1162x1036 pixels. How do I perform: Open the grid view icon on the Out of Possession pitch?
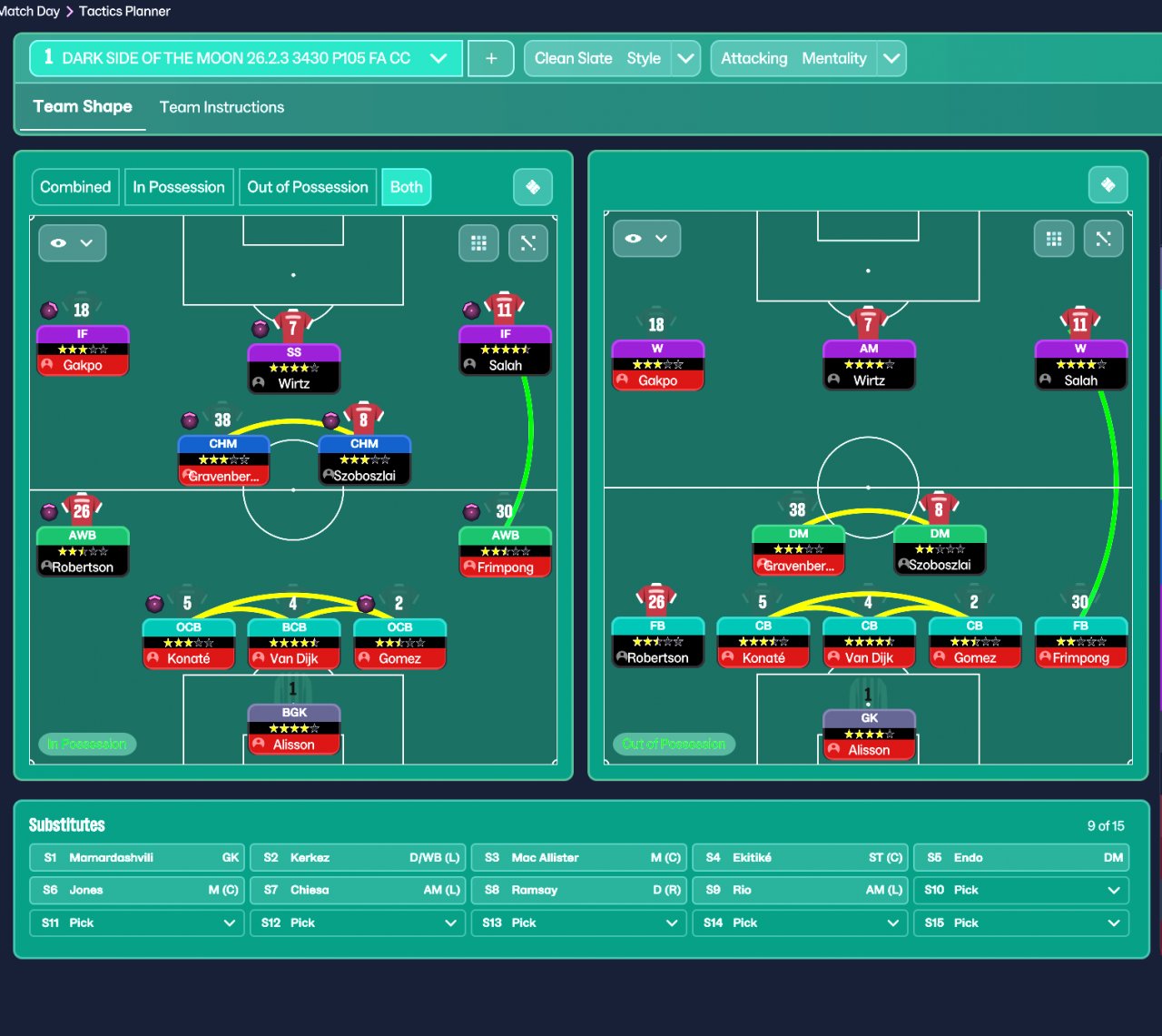[1054, 239]
